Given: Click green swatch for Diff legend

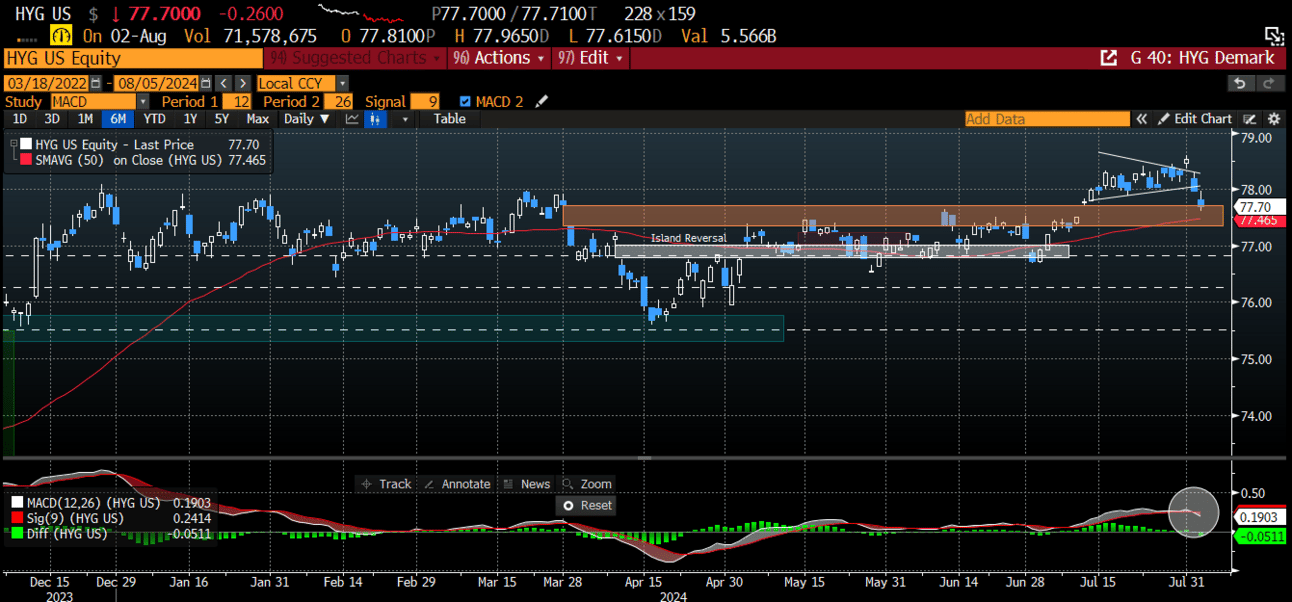Looking at the screenshot, I should [18, 533].
